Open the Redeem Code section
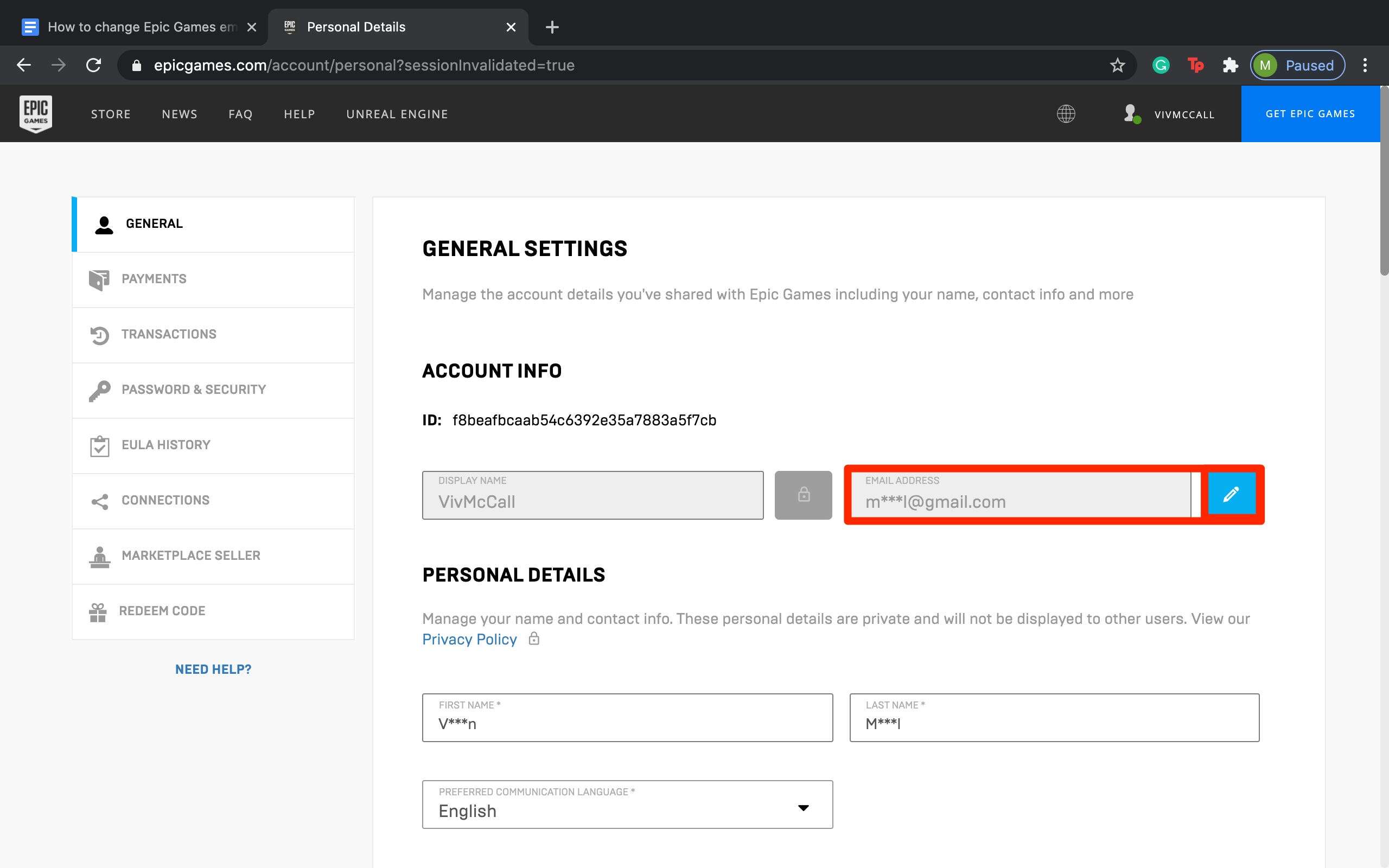 click(163, 611)
